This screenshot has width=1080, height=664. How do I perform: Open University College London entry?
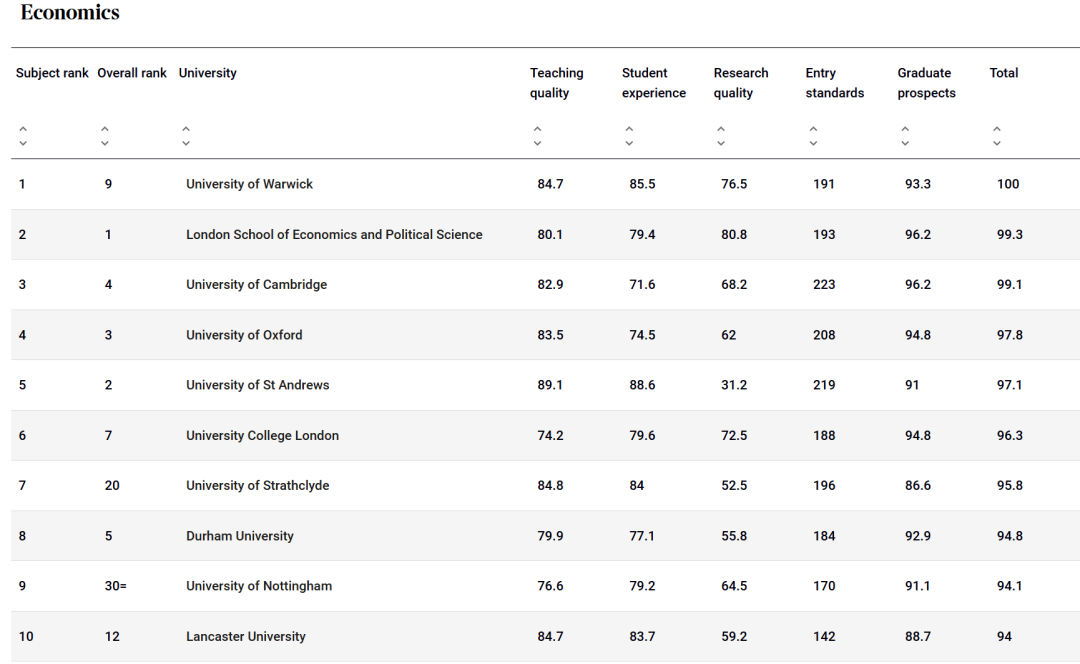click(262, 435)
